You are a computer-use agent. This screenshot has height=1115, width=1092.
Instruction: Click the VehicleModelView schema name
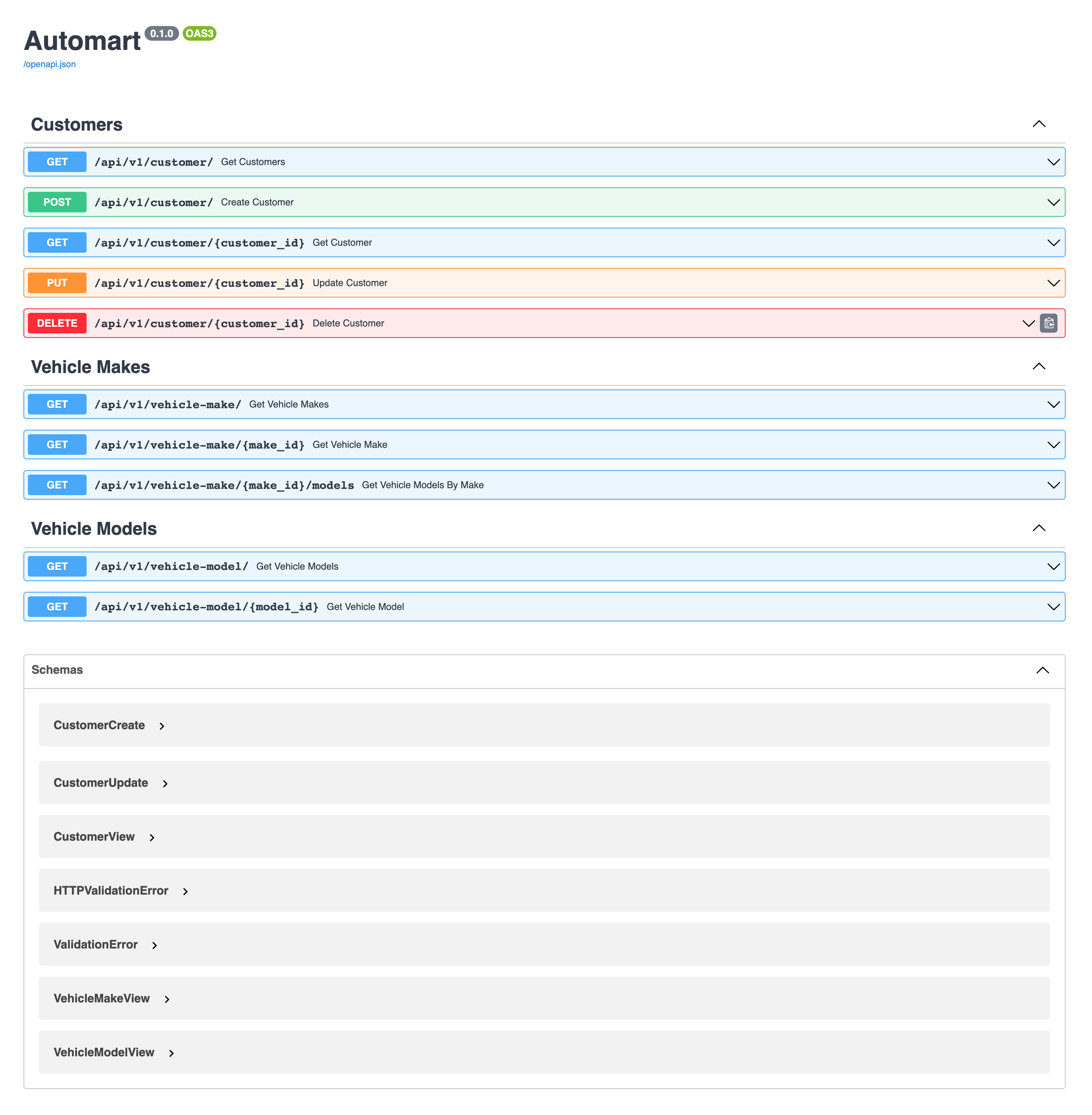pyautogui.click(x=104, y=1052)
